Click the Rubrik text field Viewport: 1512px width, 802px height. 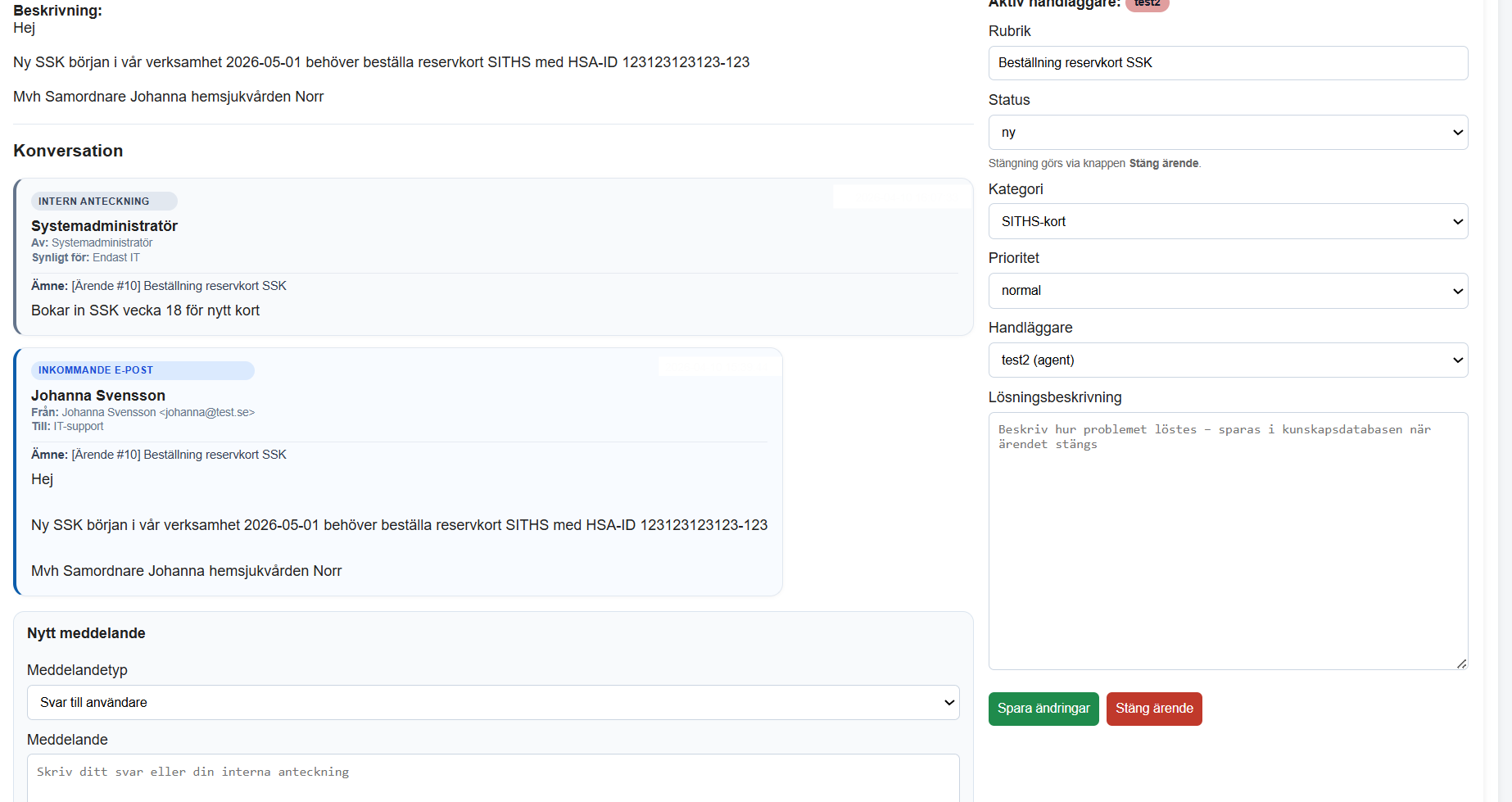(1227, 63)
